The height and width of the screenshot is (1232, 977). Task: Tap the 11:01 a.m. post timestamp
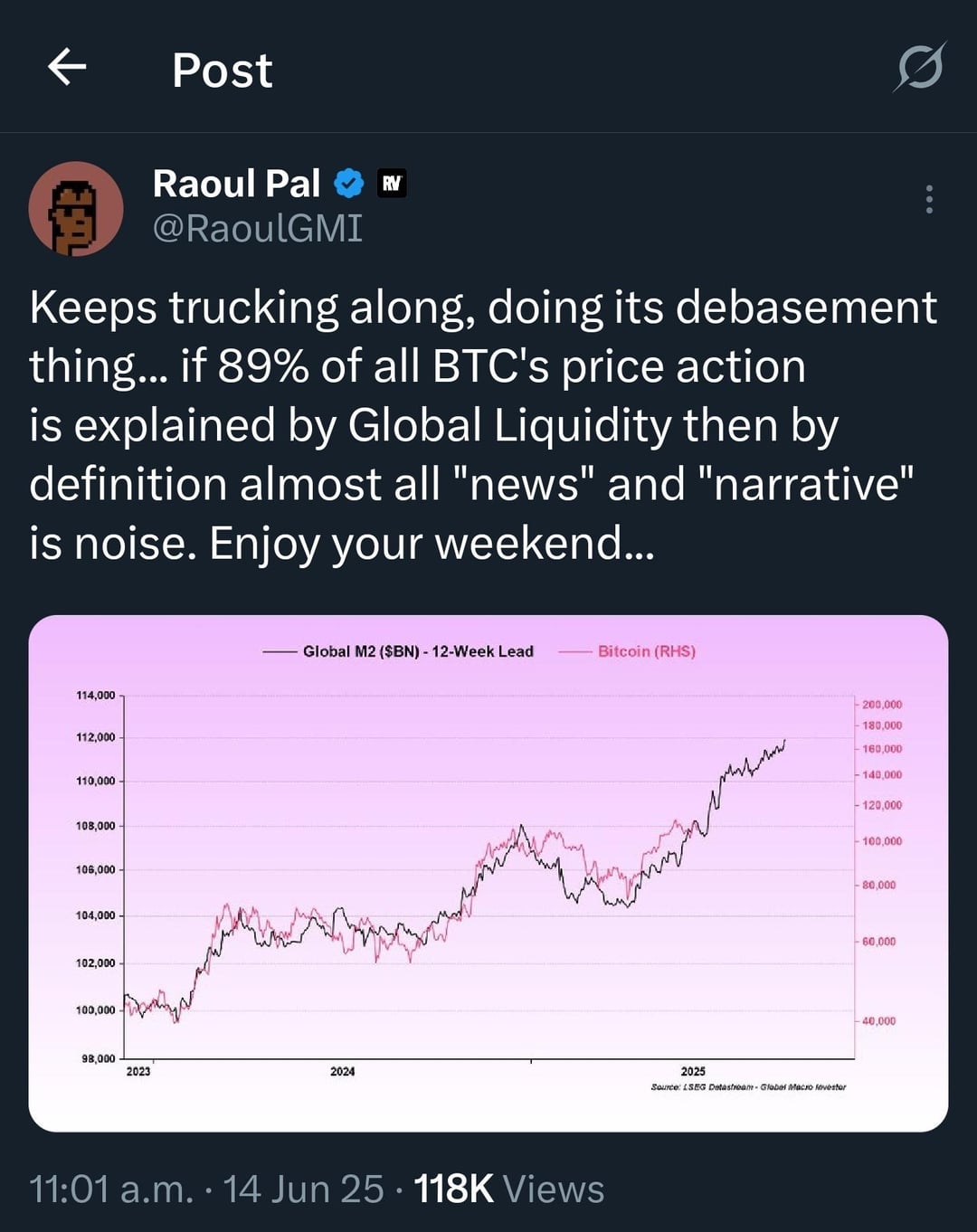111,1189
